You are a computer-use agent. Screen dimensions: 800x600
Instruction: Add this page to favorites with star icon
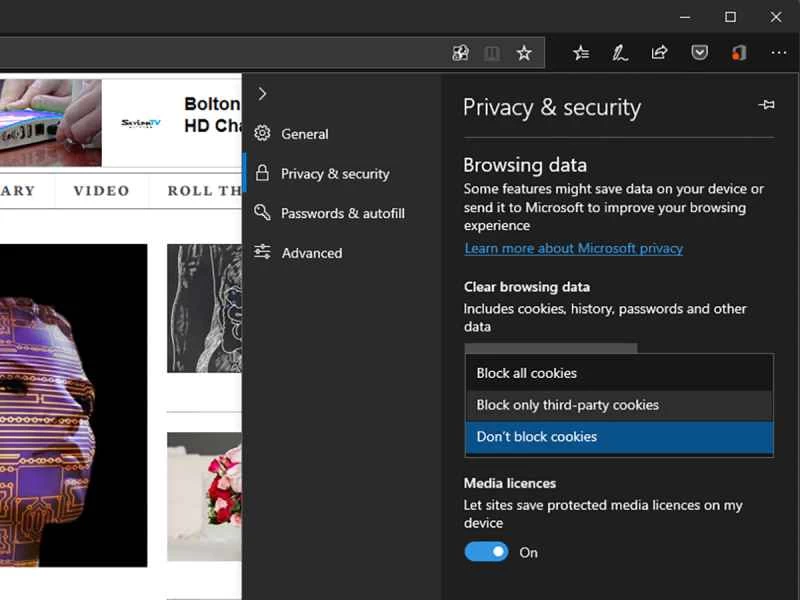pyautogui.click(x=524, y=52)
